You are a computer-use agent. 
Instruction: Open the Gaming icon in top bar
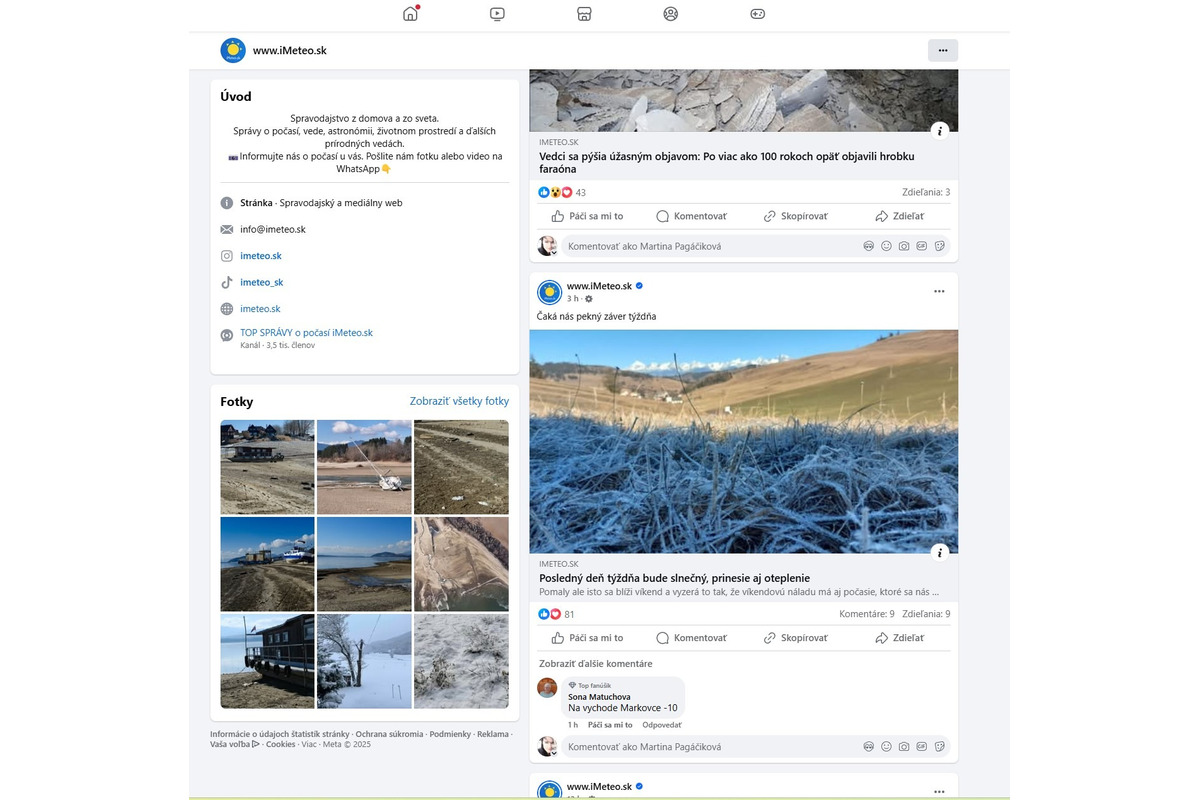[x=758, y=14]
